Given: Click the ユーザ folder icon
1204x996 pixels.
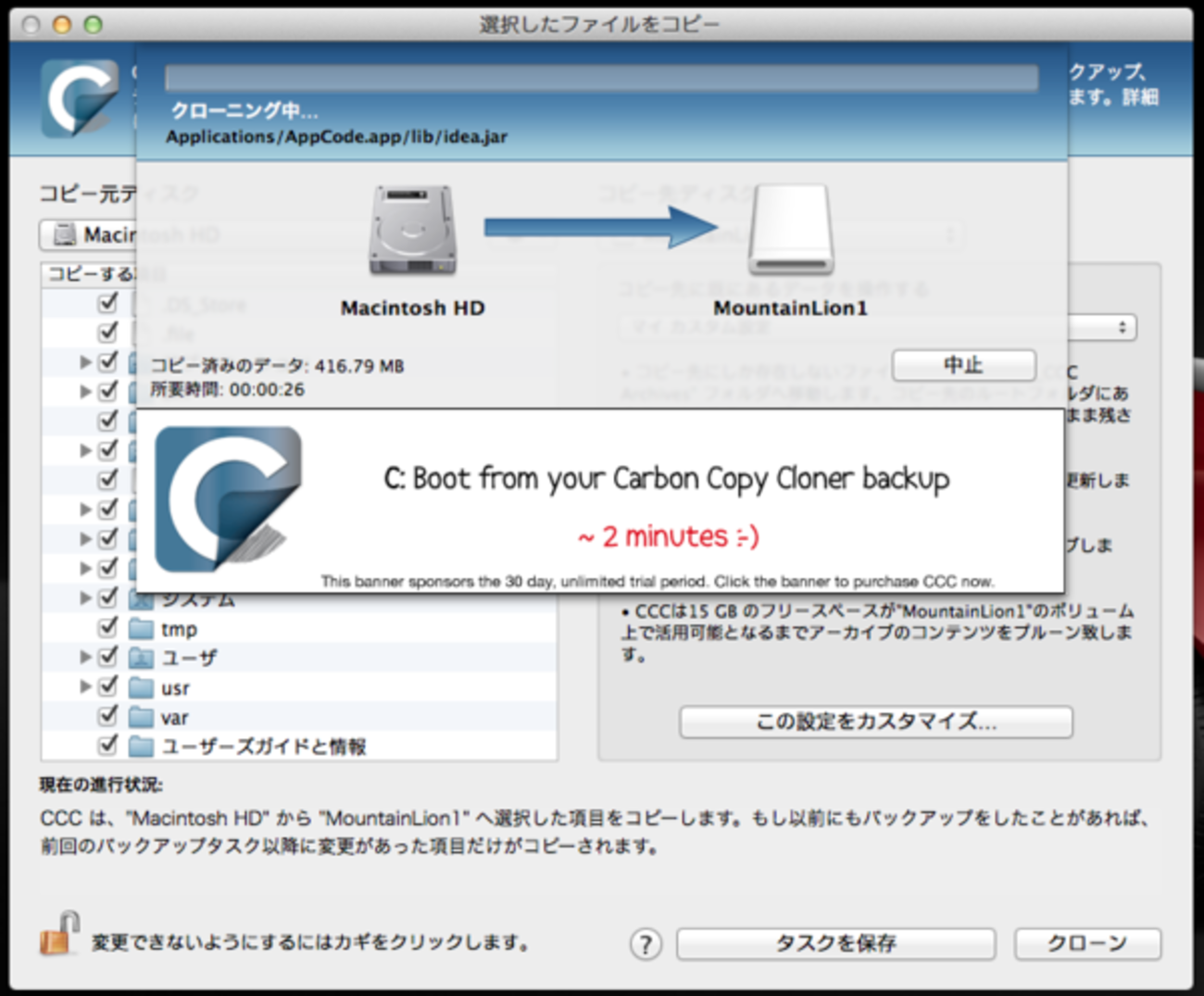Looking at the screenshot, I should coord(141,658).
